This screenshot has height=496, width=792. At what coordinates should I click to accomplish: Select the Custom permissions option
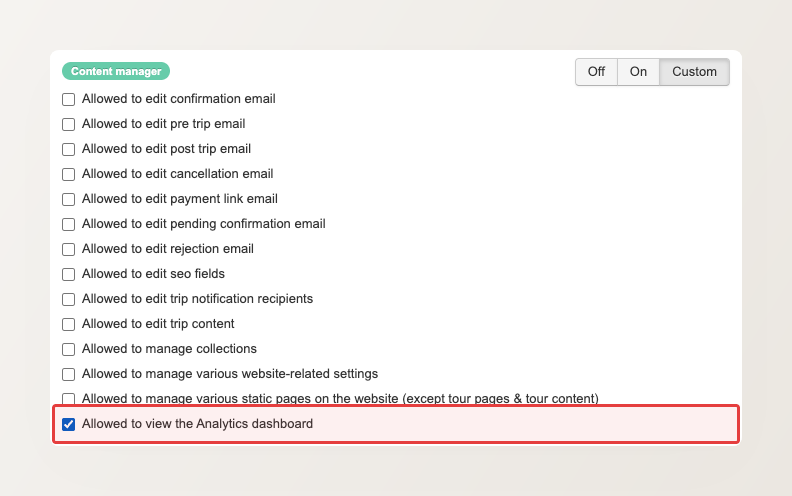(x=694, y=72)
